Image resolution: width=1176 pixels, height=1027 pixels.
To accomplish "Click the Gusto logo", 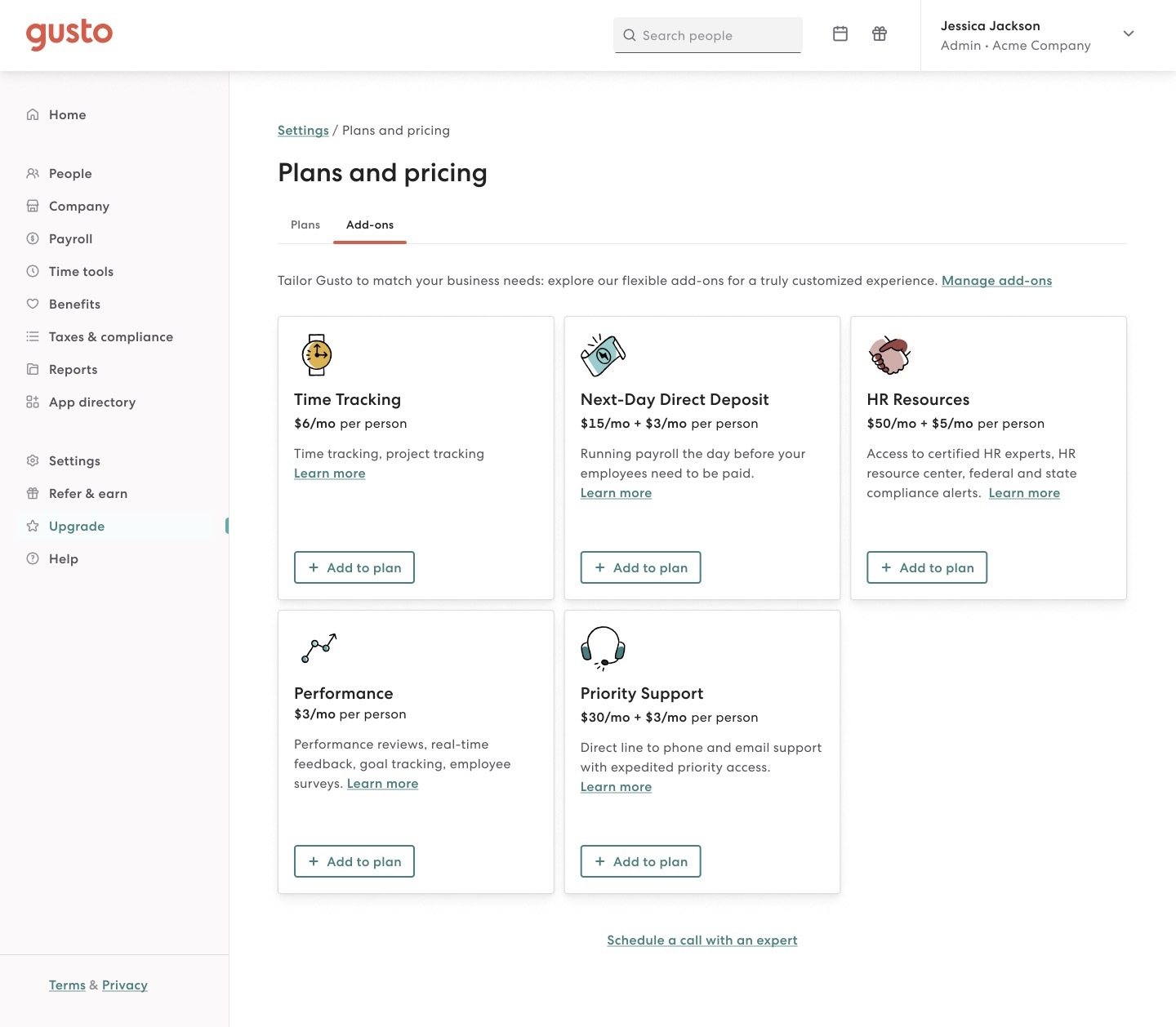I will coord(69,34).
